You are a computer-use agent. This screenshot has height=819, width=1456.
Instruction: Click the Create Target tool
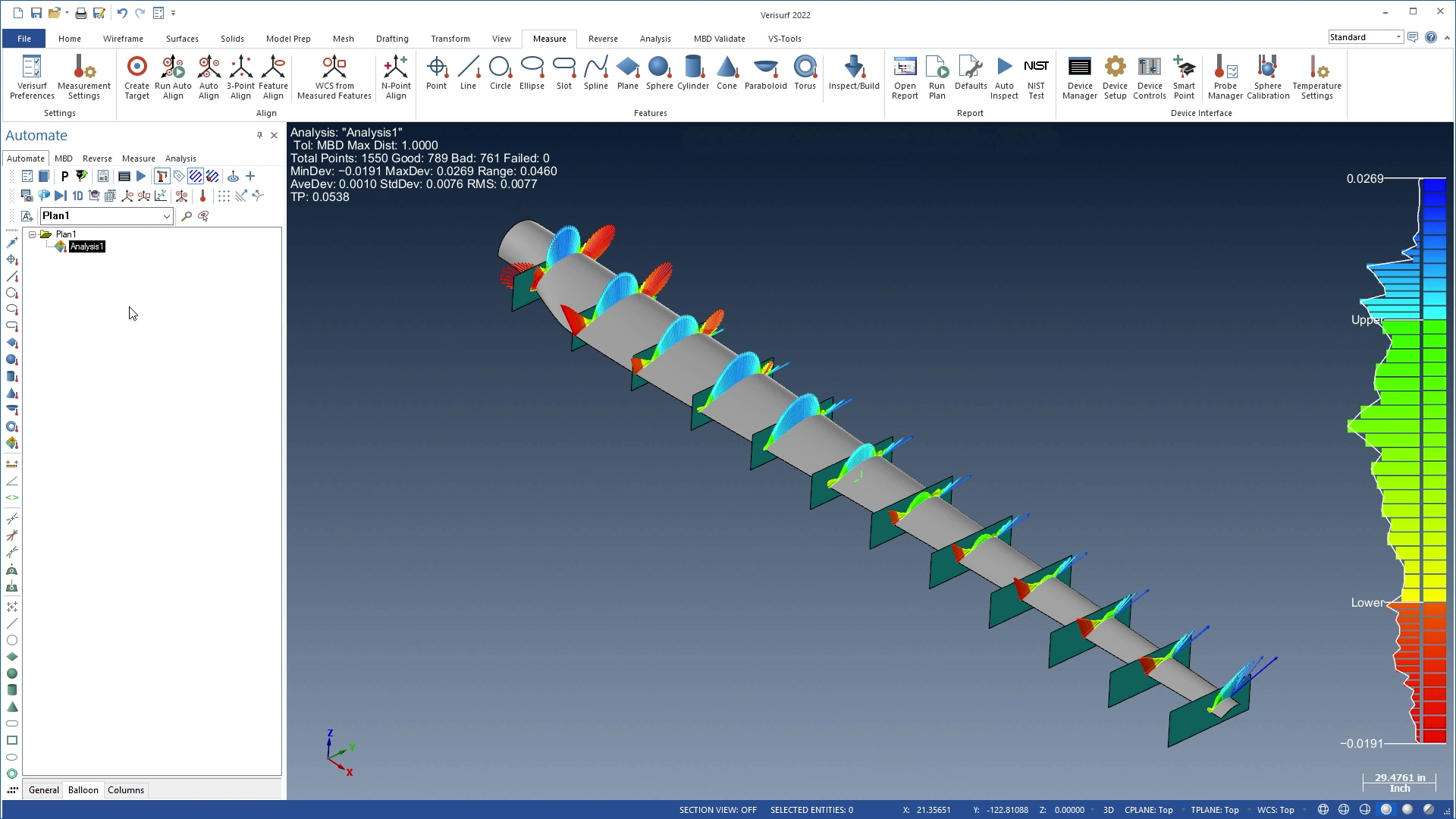click(137, 77)
